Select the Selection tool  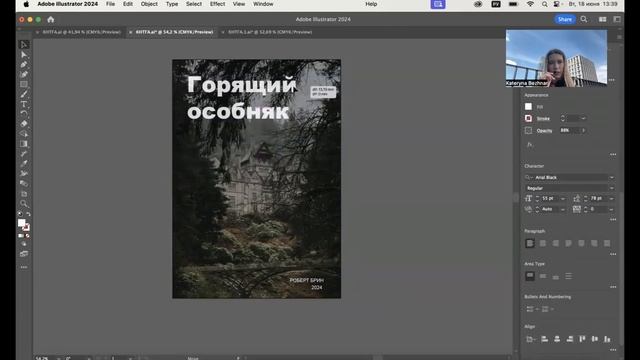(24, 44)
